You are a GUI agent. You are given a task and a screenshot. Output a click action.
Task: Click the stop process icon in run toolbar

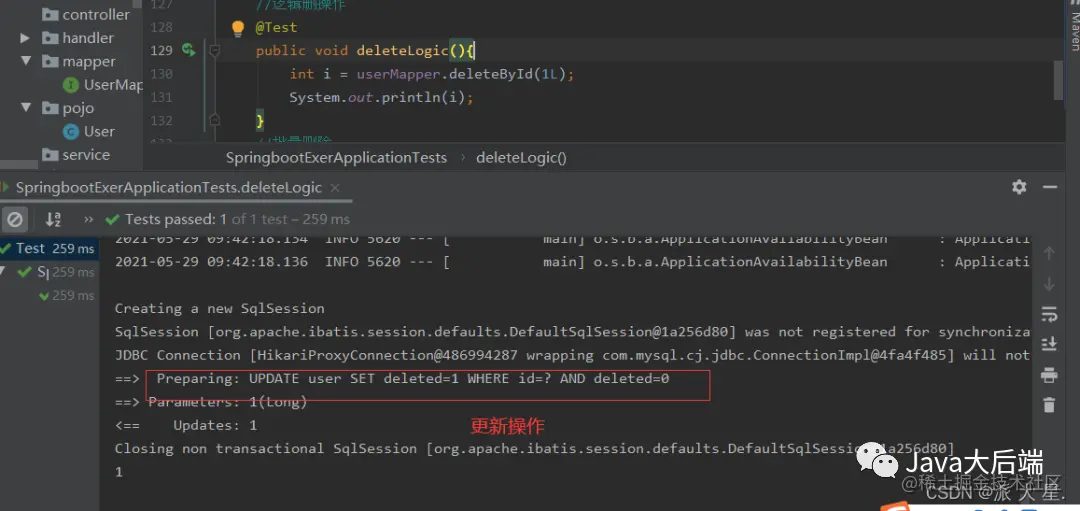(14, 220)
